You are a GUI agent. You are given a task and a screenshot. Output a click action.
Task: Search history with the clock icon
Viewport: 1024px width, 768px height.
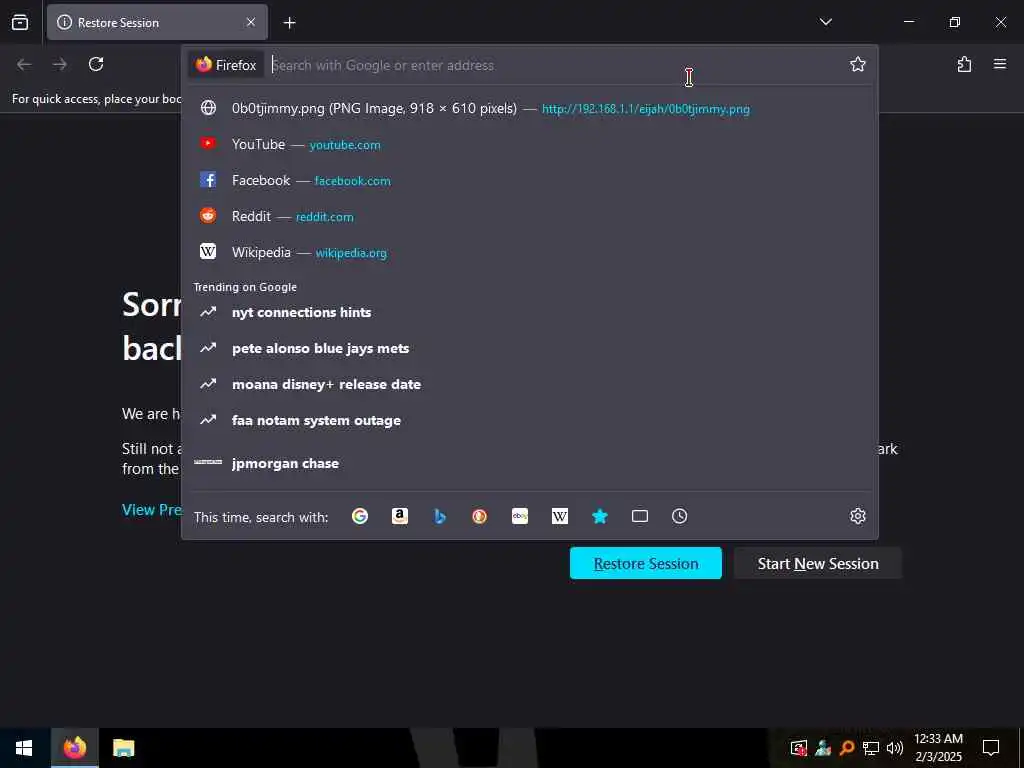coord(679,517)
